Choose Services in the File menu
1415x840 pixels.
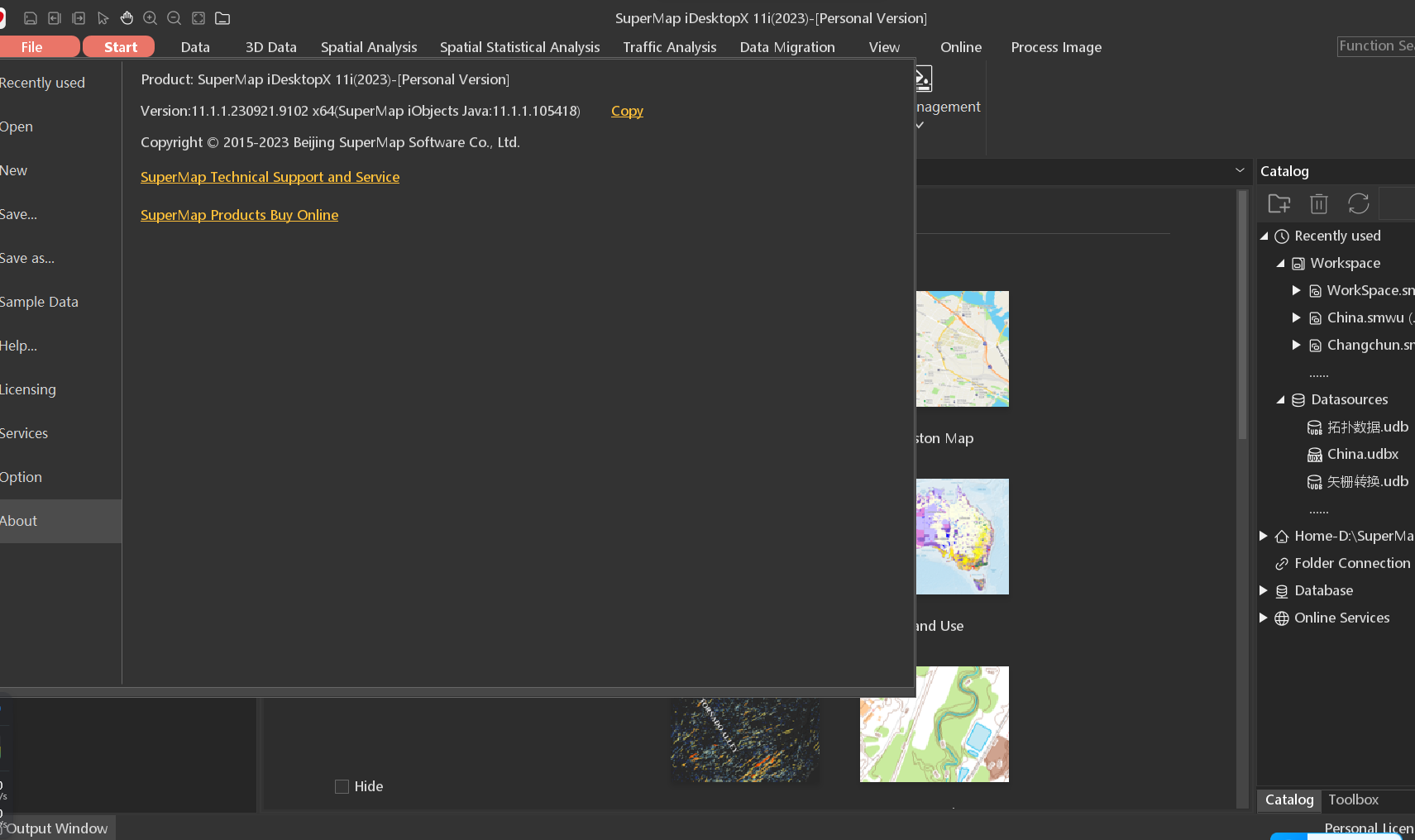60,433
